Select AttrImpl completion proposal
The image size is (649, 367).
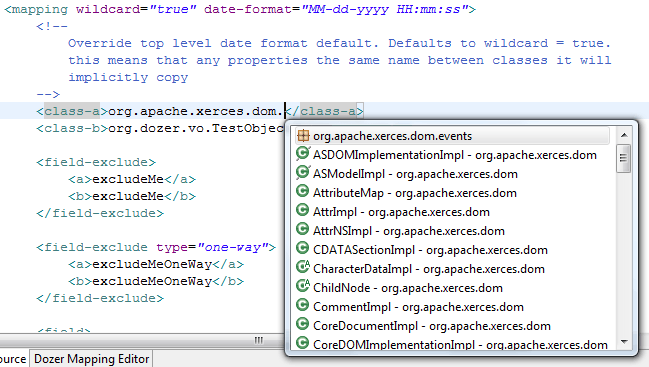coord(452,212)
